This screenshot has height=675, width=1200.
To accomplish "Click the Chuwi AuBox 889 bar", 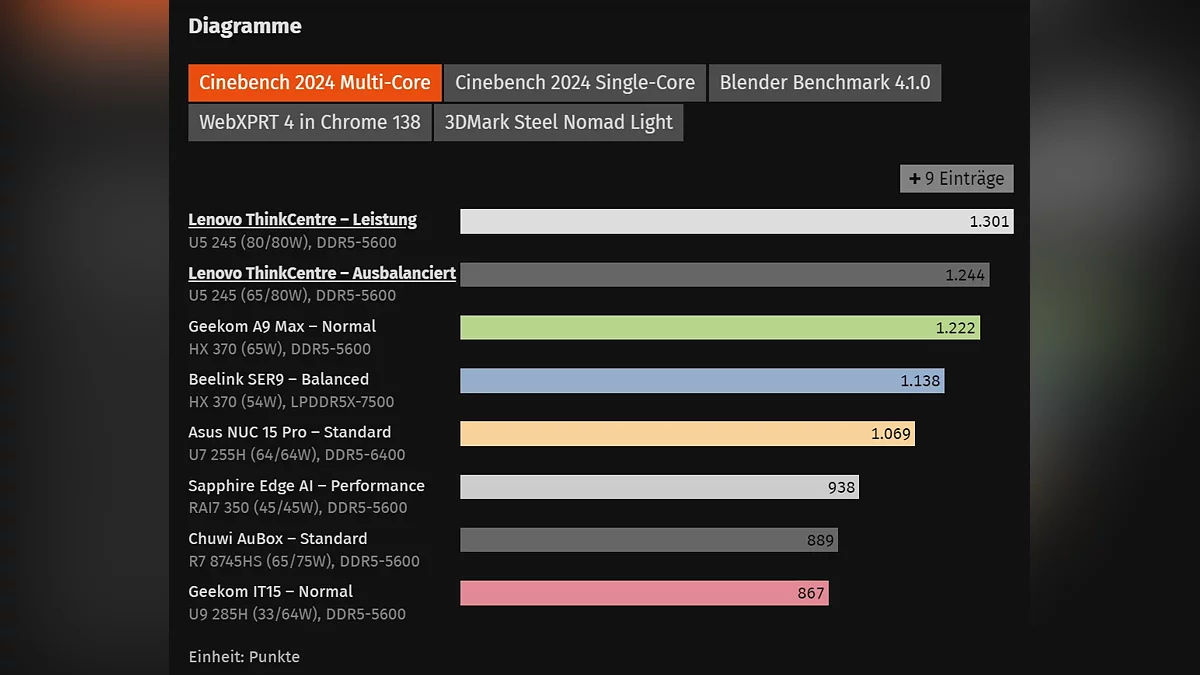I will tap(648, 540).
